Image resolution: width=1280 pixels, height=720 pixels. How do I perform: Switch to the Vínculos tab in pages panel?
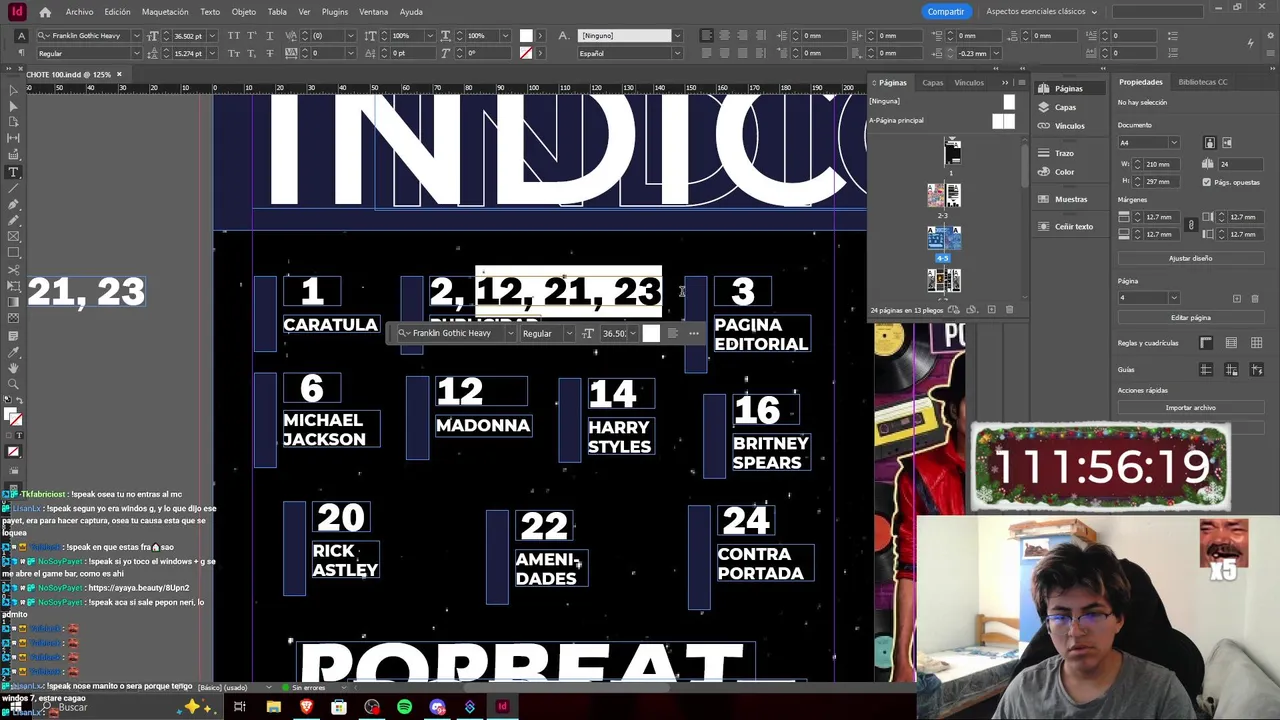pyautogui.click(x=969, y=82)
